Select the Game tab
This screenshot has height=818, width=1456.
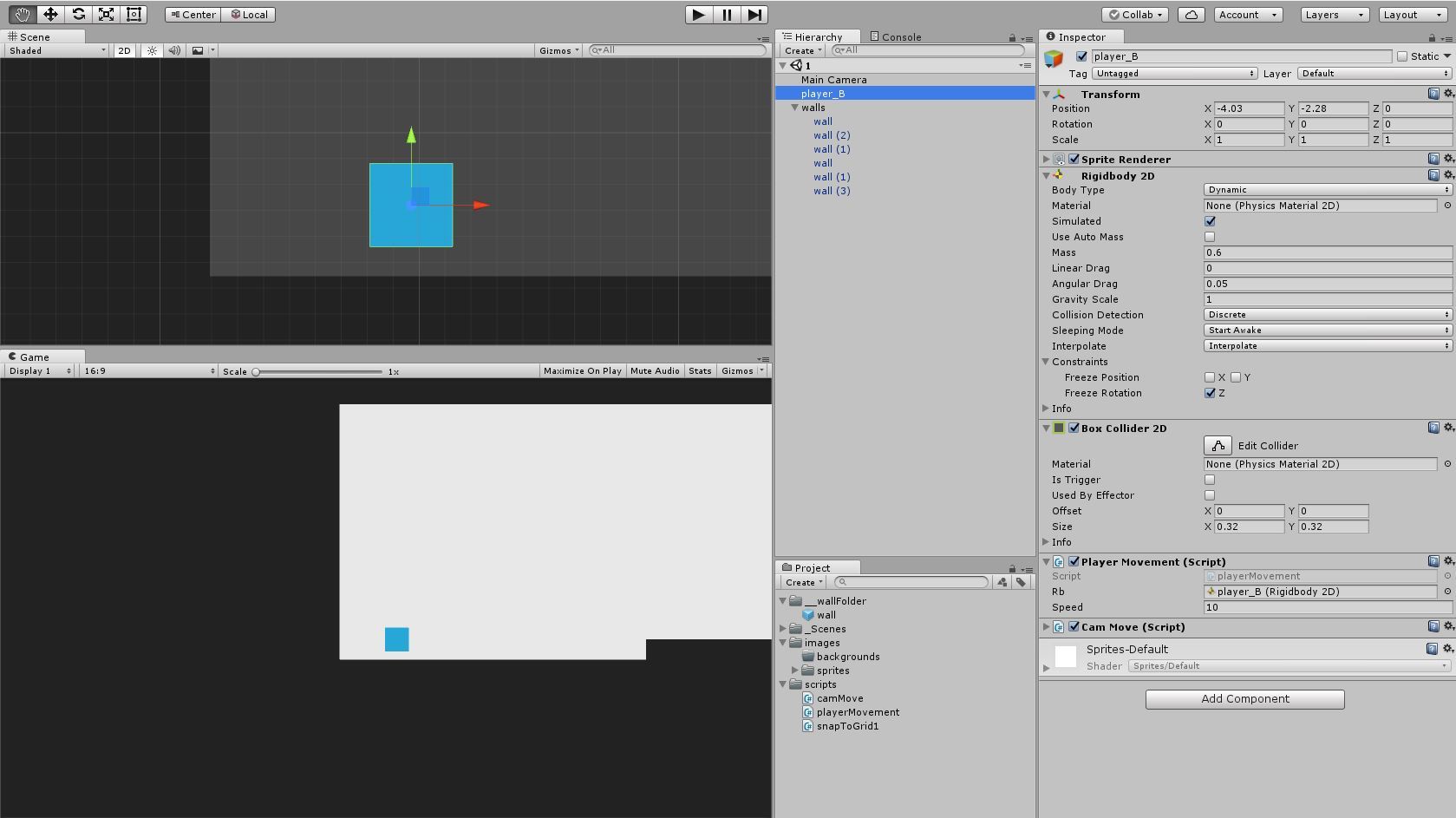[43, 357]
